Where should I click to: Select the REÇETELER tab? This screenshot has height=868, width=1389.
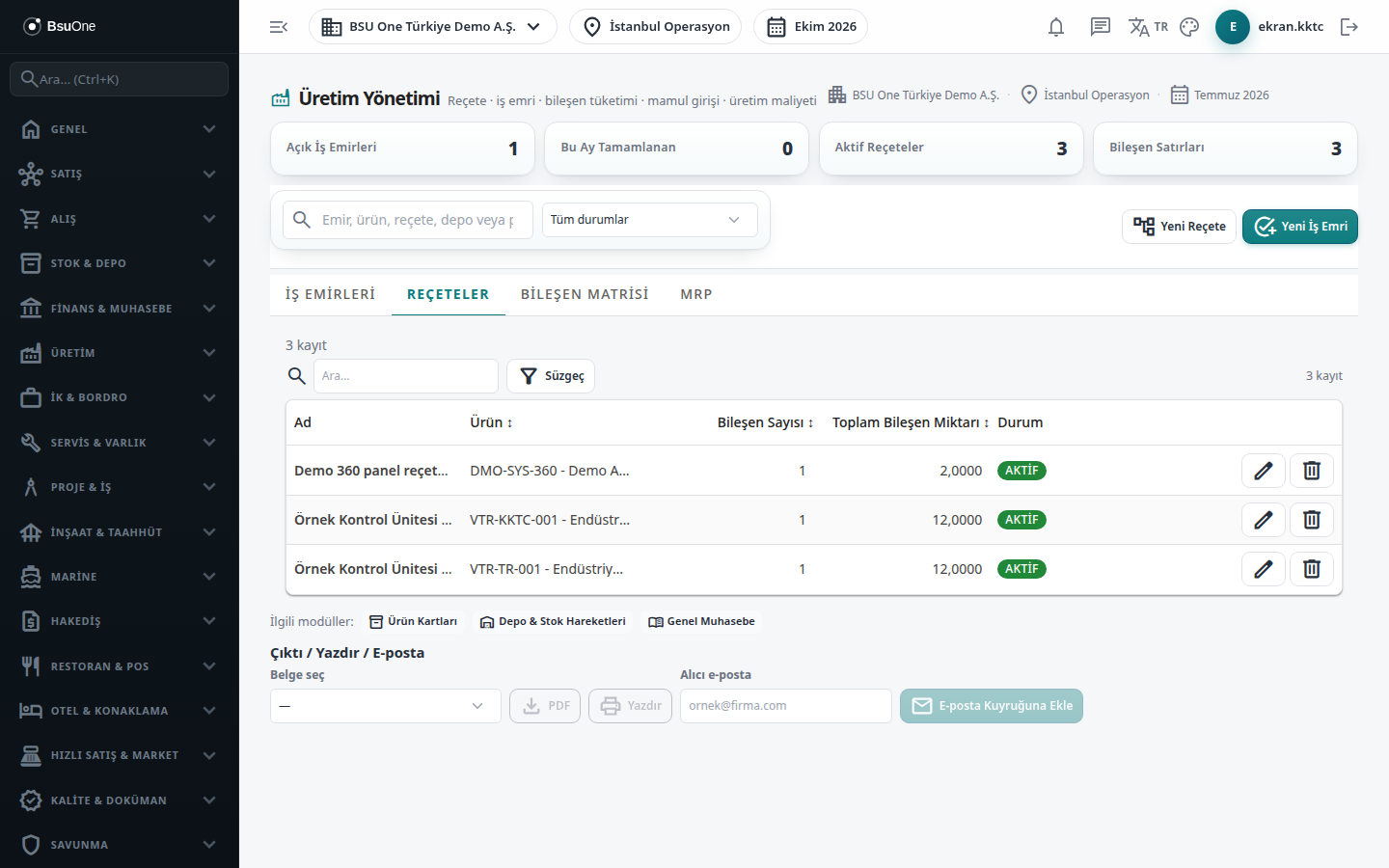point(449,294)
